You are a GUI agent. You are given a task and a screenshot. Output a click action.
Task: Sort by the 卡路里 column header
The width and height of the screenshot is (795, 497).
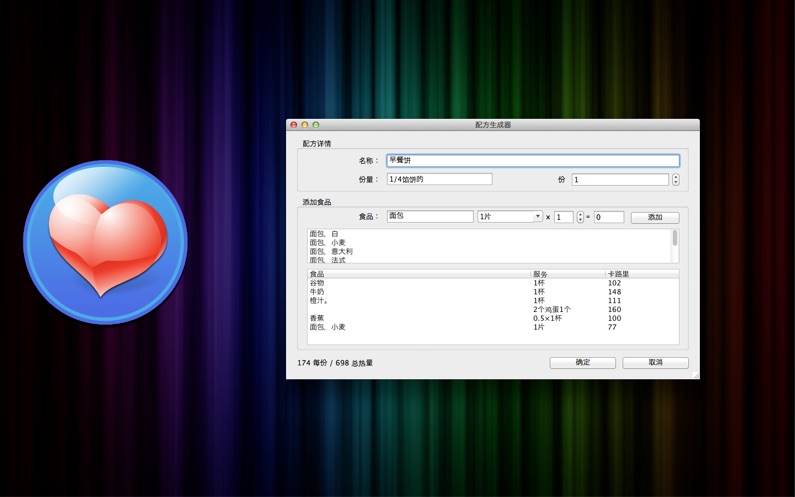tap(641, 274)
